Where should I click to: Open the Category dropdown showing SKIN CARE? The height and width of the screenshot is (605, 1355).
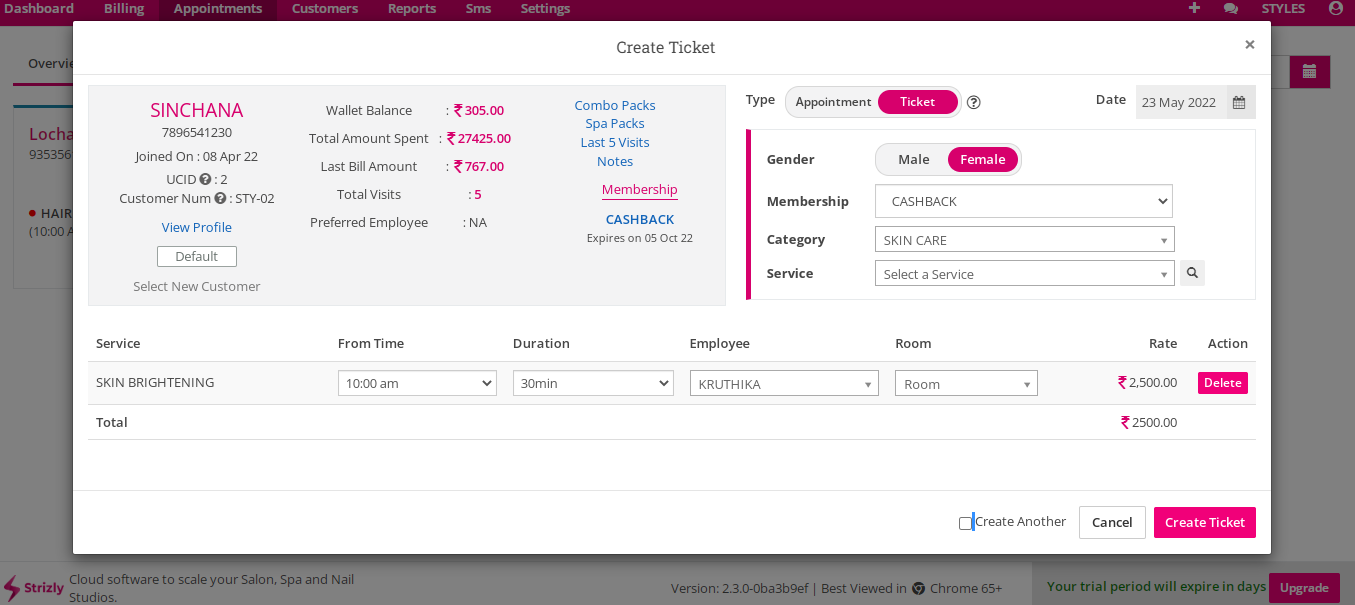pos(1024,240)
